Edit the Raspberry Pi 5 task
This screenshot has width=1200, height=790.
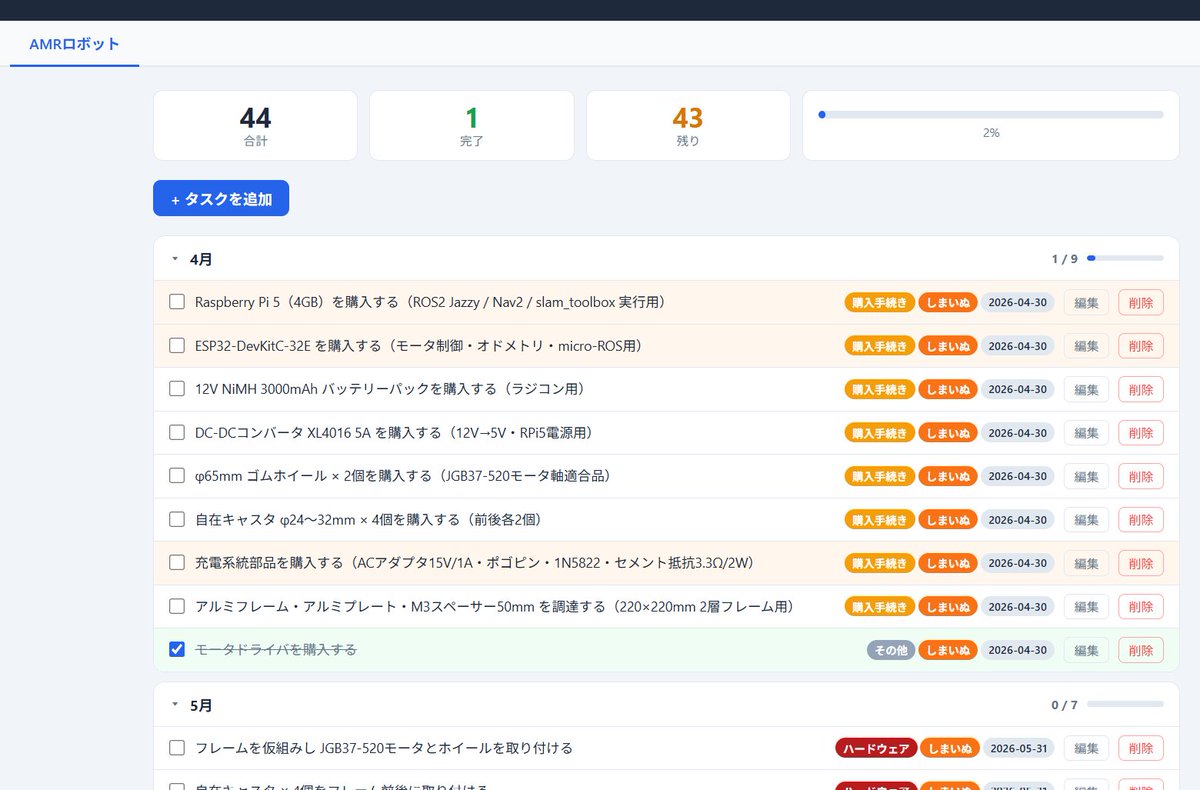click(x=1086, y=302)
